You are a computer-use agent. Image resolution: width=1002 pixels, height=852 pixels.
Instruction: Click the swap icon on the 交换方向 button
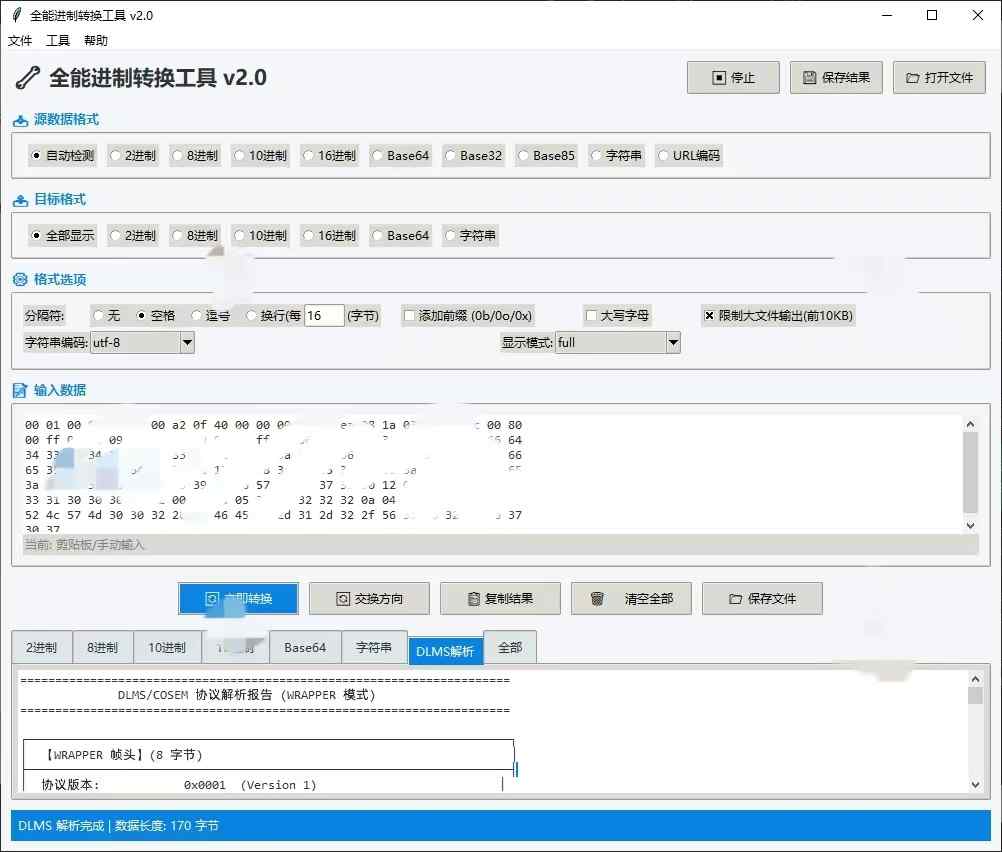tap(343, 599)
